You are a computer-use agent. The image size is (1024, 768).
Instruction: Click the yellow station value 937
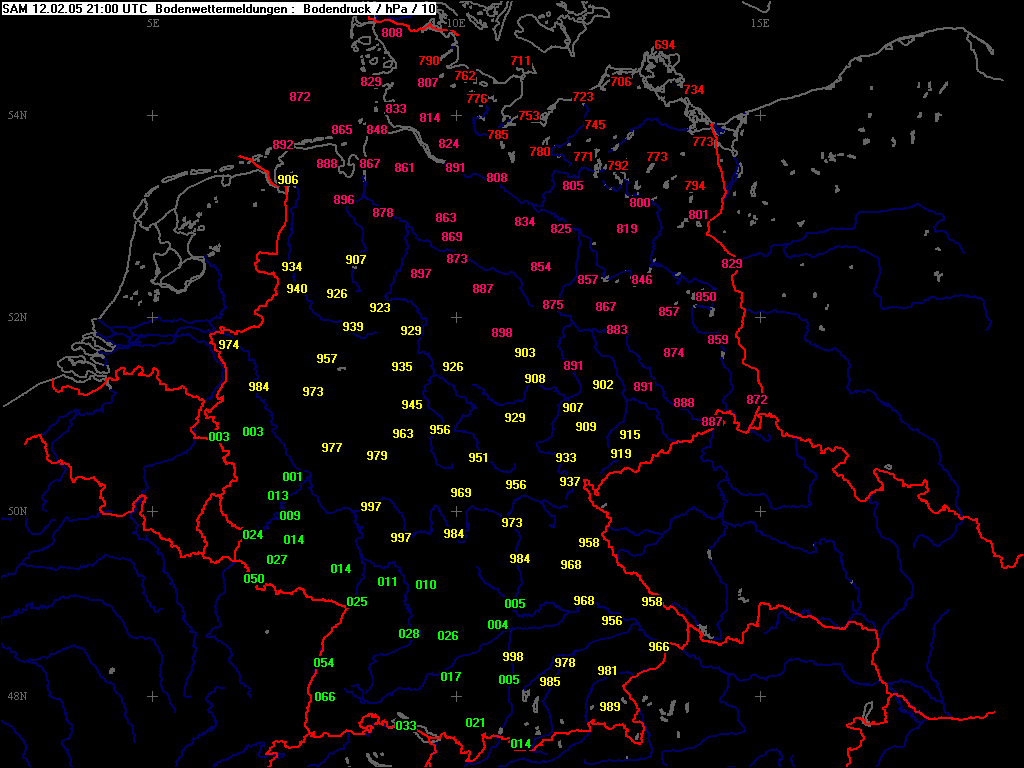(x=570, y=482)
